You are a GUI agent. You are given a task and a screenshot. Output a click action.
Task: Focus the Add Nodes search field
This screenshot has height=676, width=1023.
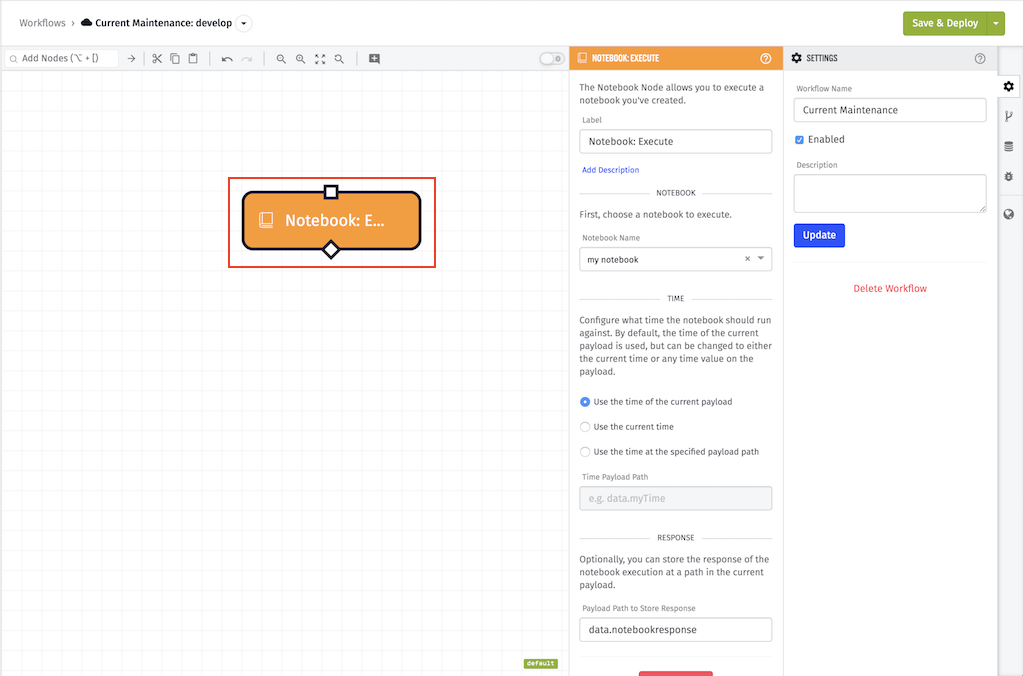(x=62, y=58)
